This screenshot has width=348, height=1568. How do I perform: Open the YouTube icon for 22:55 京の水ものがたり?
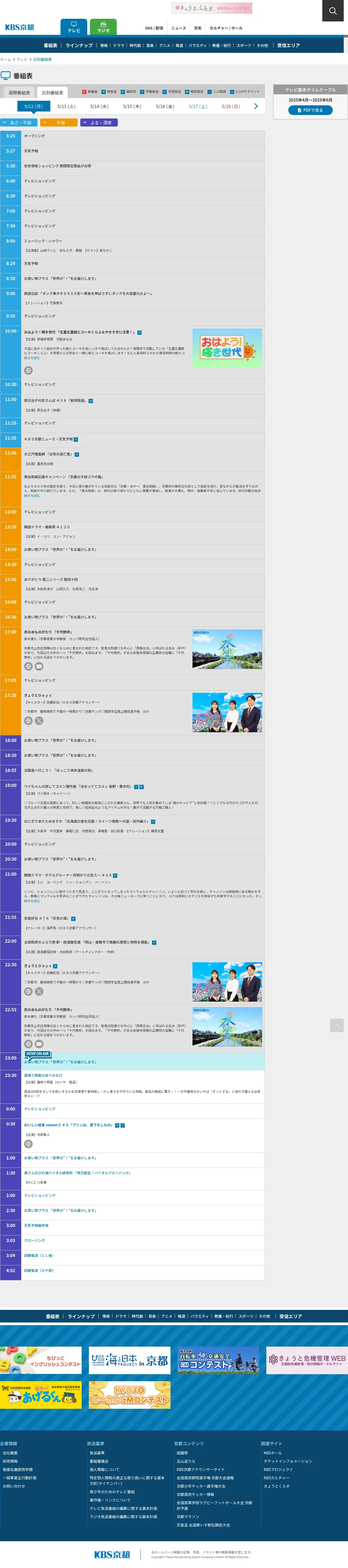pyautogui.click(x=39, y=1044)
